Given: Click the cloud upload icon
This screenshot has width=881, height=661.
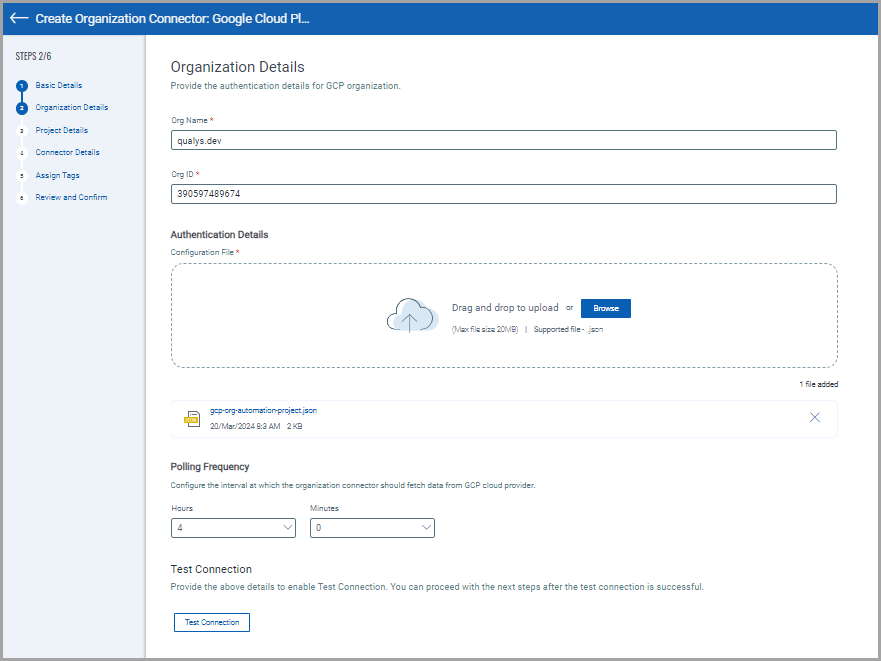Looking at the screenshot, I should coord(412,315).
